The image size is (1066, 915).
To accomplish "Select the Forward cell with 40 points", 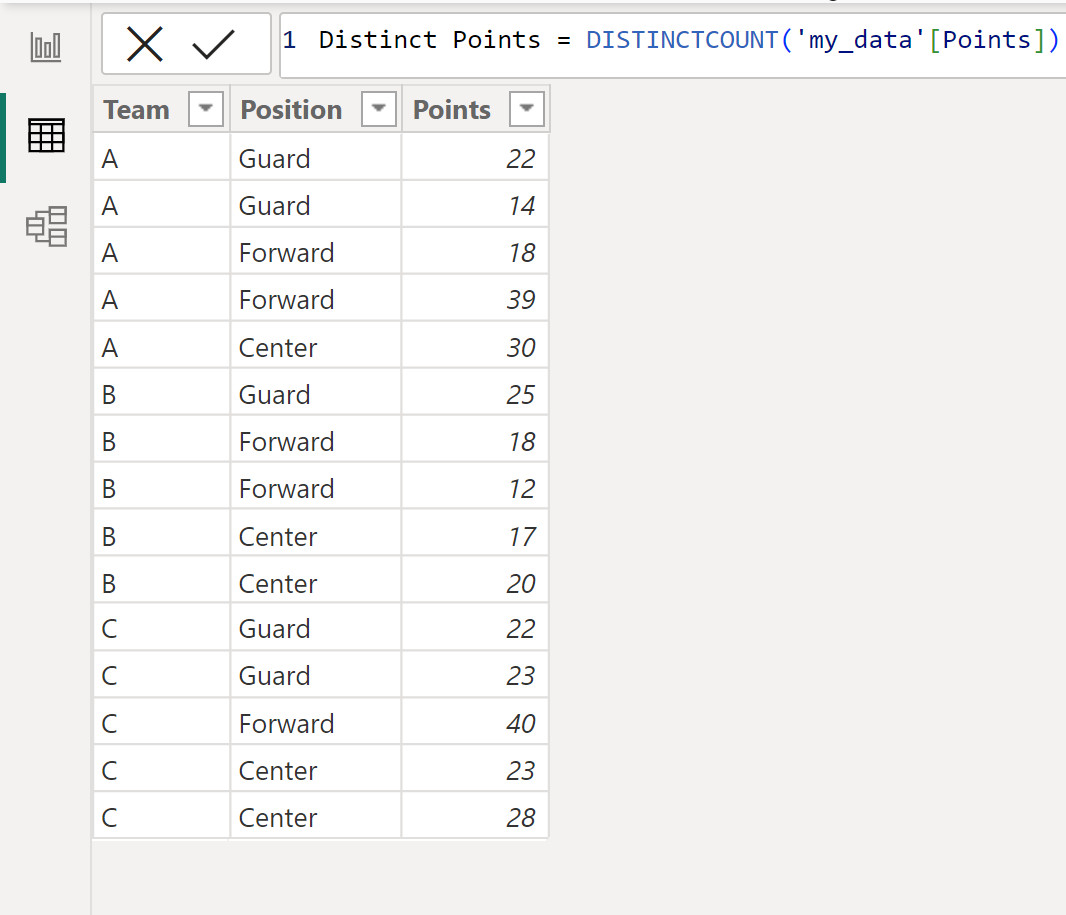I will pyautogui.click(x=287, y=722).
